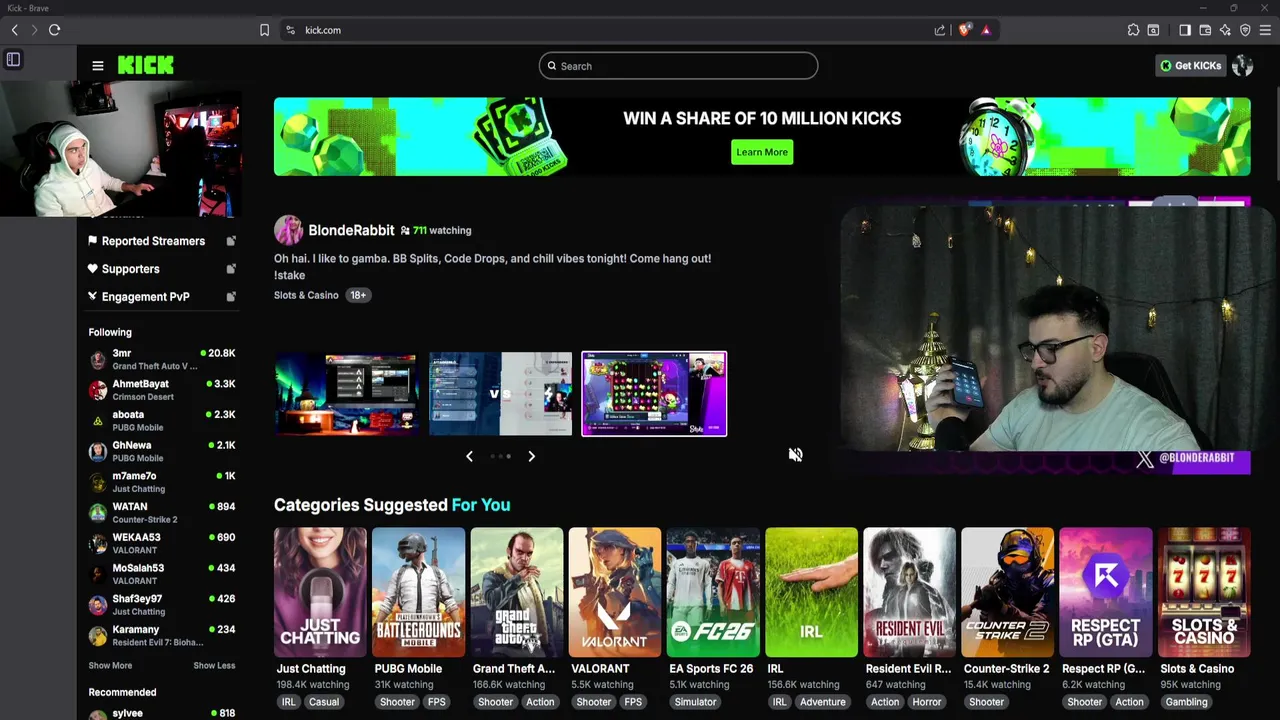
Task: Open 3mr channel in Following list
Action: click(161, 359)
